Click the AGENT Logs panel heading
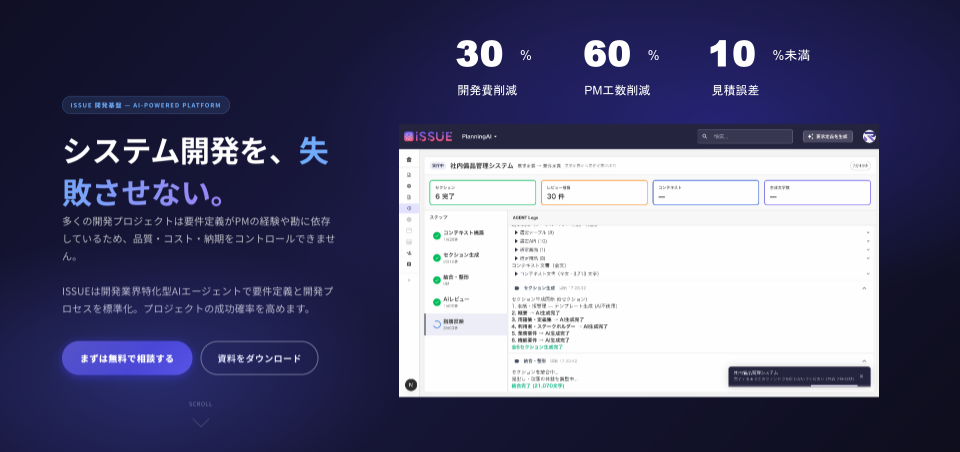Screen dimensions: 960x452 pyautogui.click(x=525, y=217)
